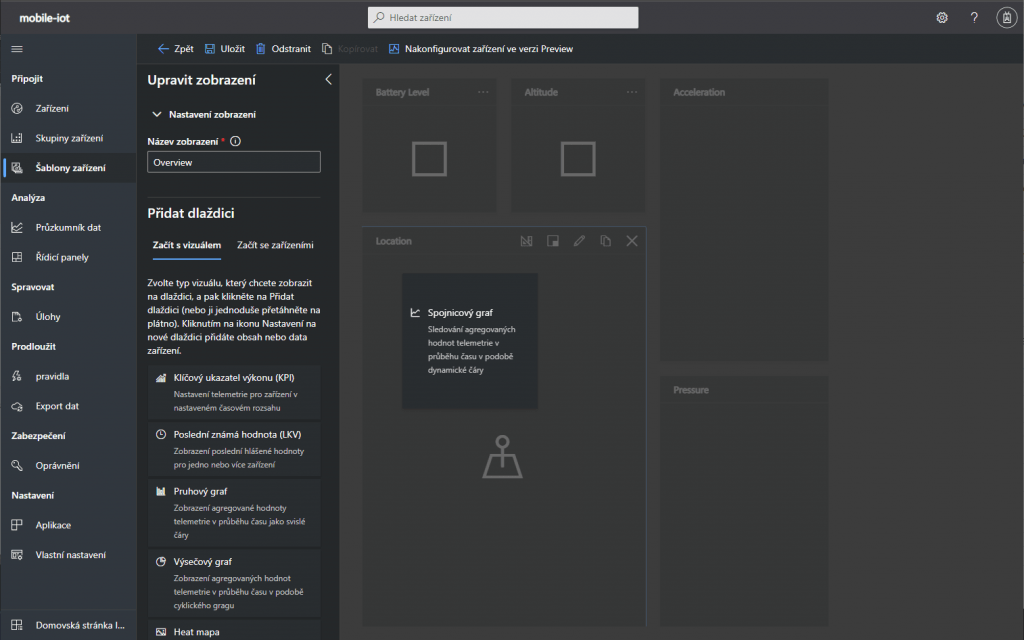Remove the Location tile with its X icon
Screen dimensions: 1024x640
coord(631,241)
